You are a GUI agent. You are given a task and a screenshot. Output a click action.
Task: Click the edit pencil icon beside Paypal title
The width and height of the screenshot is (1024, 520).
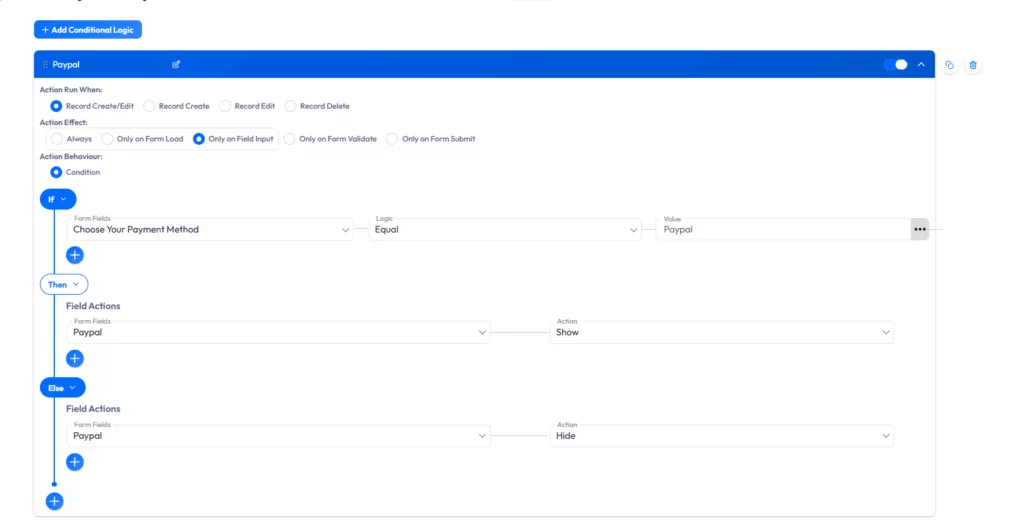[176, 64]
